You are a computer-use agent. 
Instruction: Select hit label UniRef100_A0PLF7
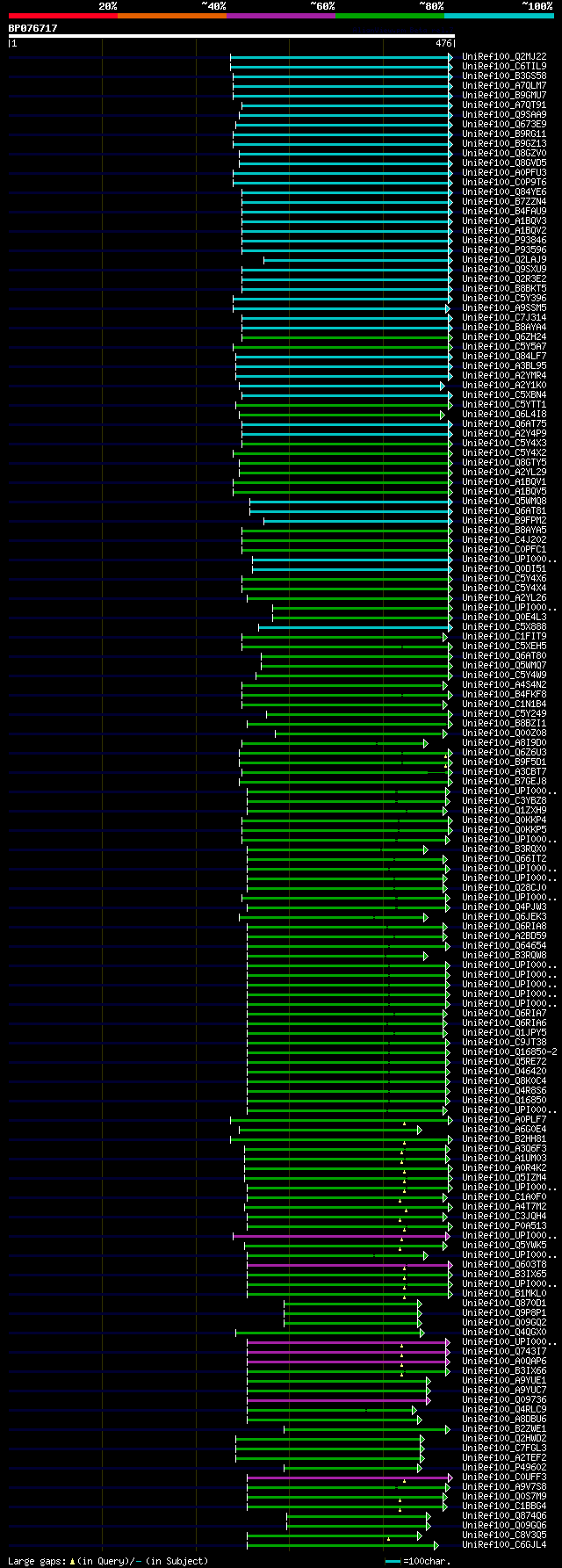[x=504, y=1119]
